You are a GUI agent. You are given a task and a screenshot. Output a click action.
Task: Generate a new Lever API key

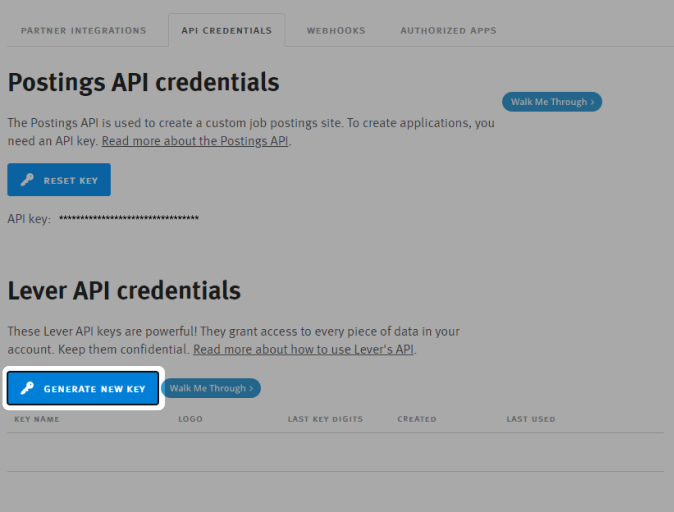click(x=83, y=389)
